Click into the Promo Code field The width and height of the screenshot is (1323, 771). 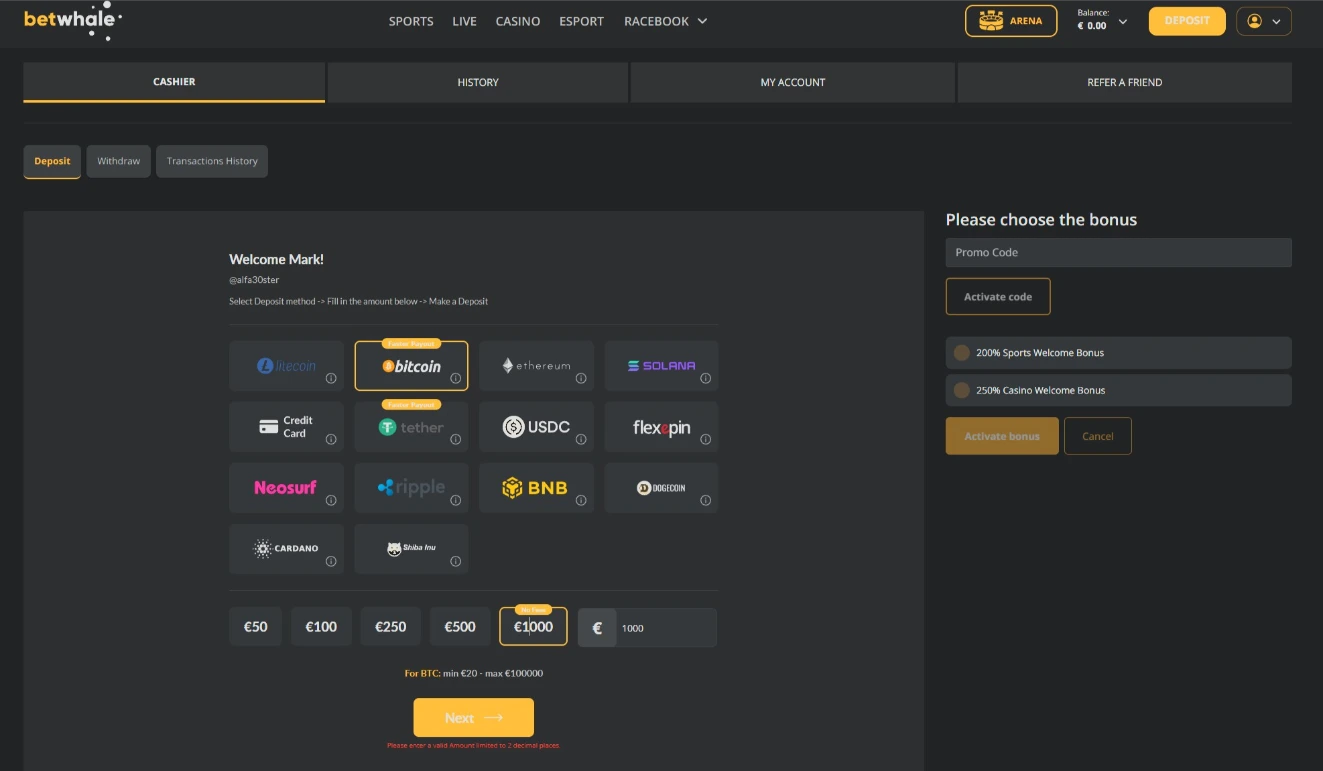[x=1118, y=253]
